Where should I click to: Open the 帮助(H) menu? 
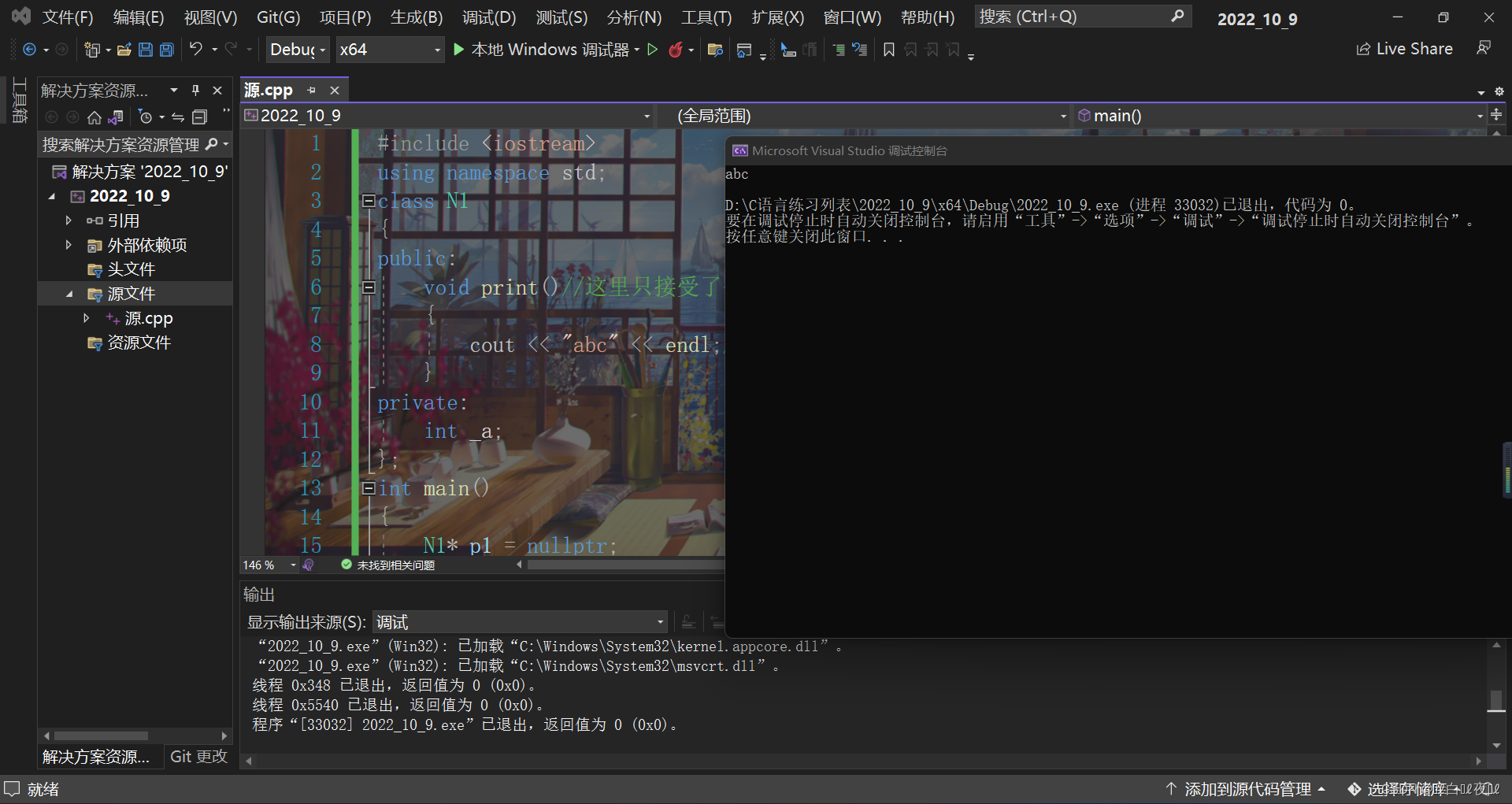click(928, 17)
